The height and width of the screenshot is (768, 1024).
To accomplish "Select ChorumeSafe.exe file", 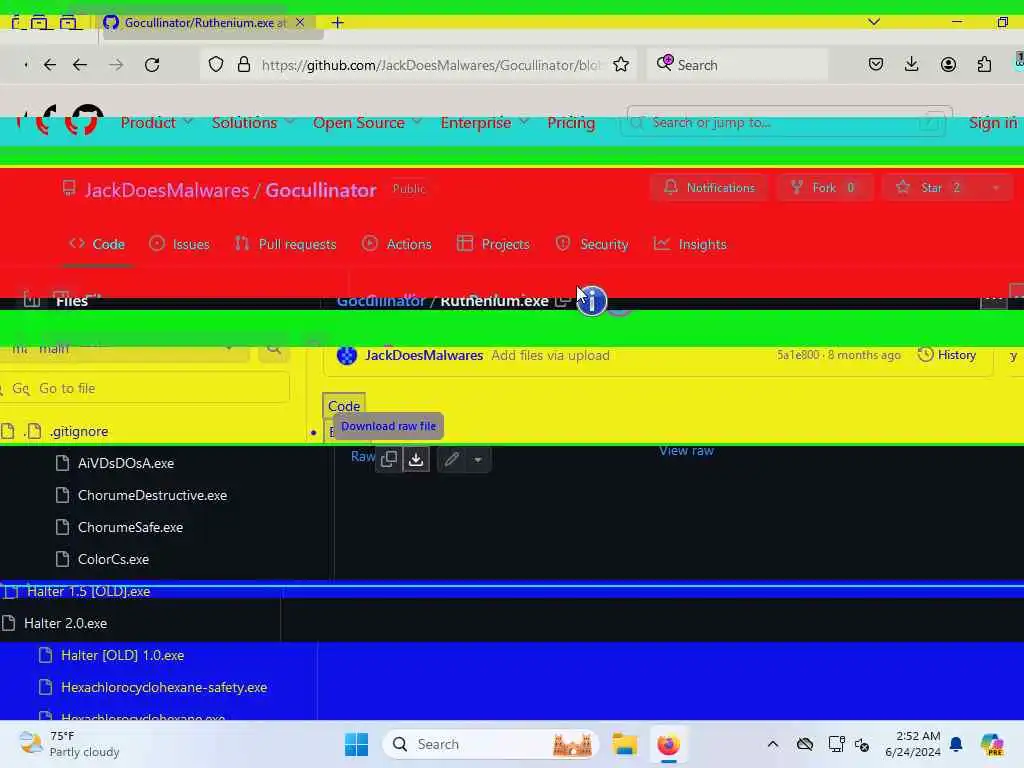I will 130,527.
